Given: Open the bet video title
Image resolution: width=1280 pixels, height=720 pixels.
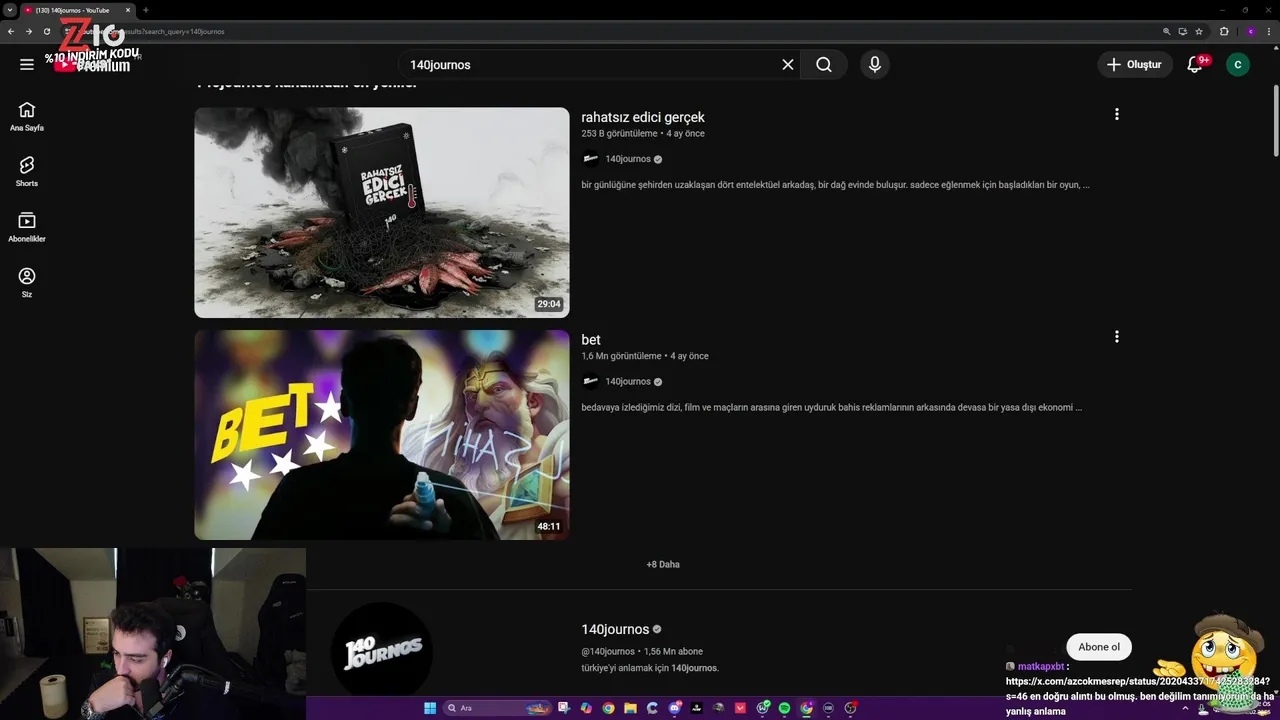Looking at the screenshot, I should tap(591, 340).
